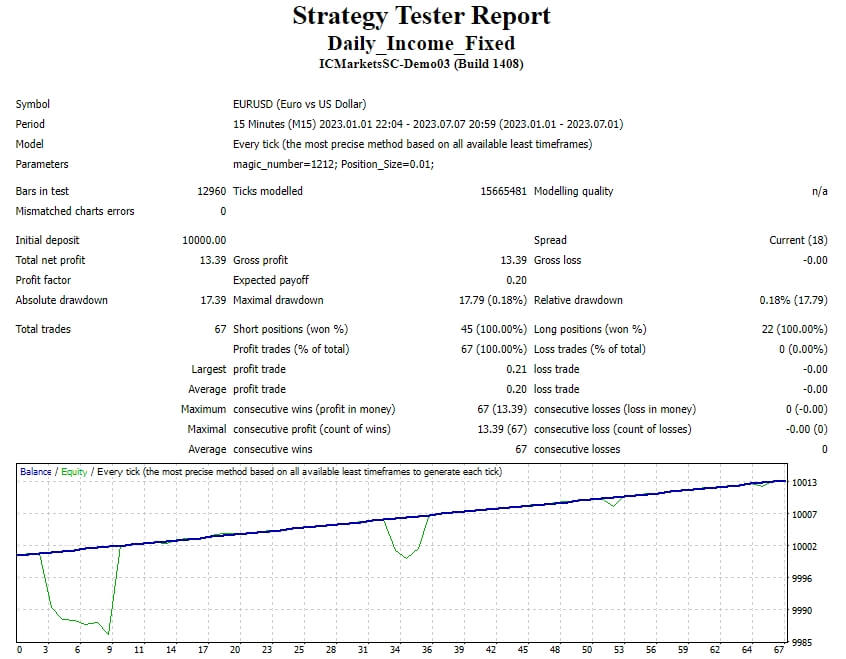Click the Total trades value 67
The width and height of the screenshot is (846, 659).
tap(220, 329)
